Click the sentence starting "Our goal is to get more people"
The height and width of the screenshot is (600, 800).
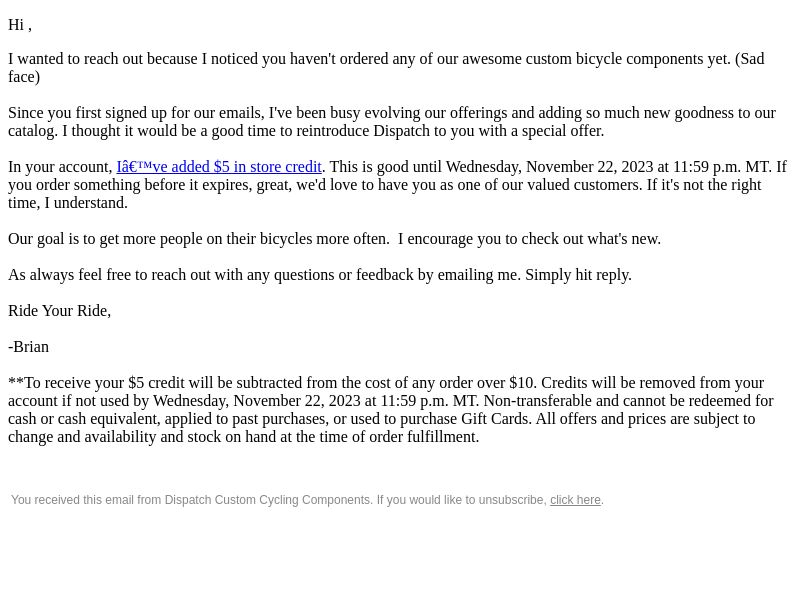click(198, 239)
